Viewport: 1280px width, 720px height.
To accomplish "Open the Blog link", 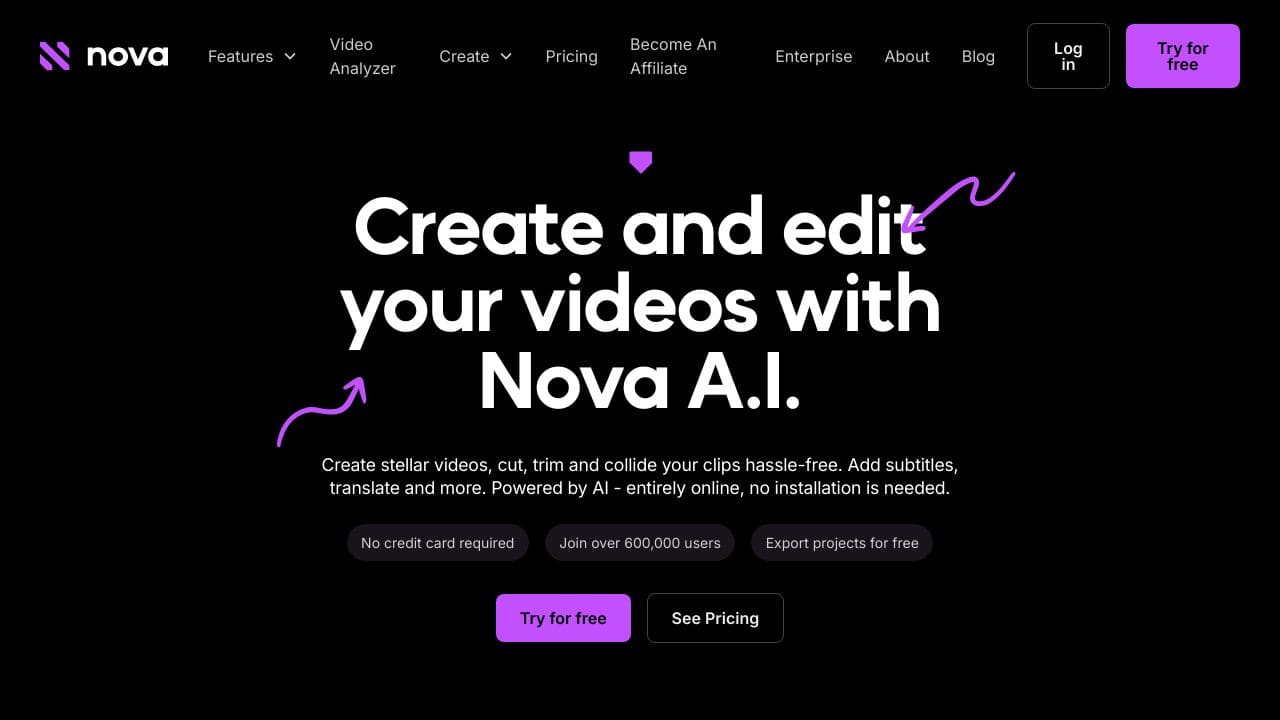I will click(978, 56).
